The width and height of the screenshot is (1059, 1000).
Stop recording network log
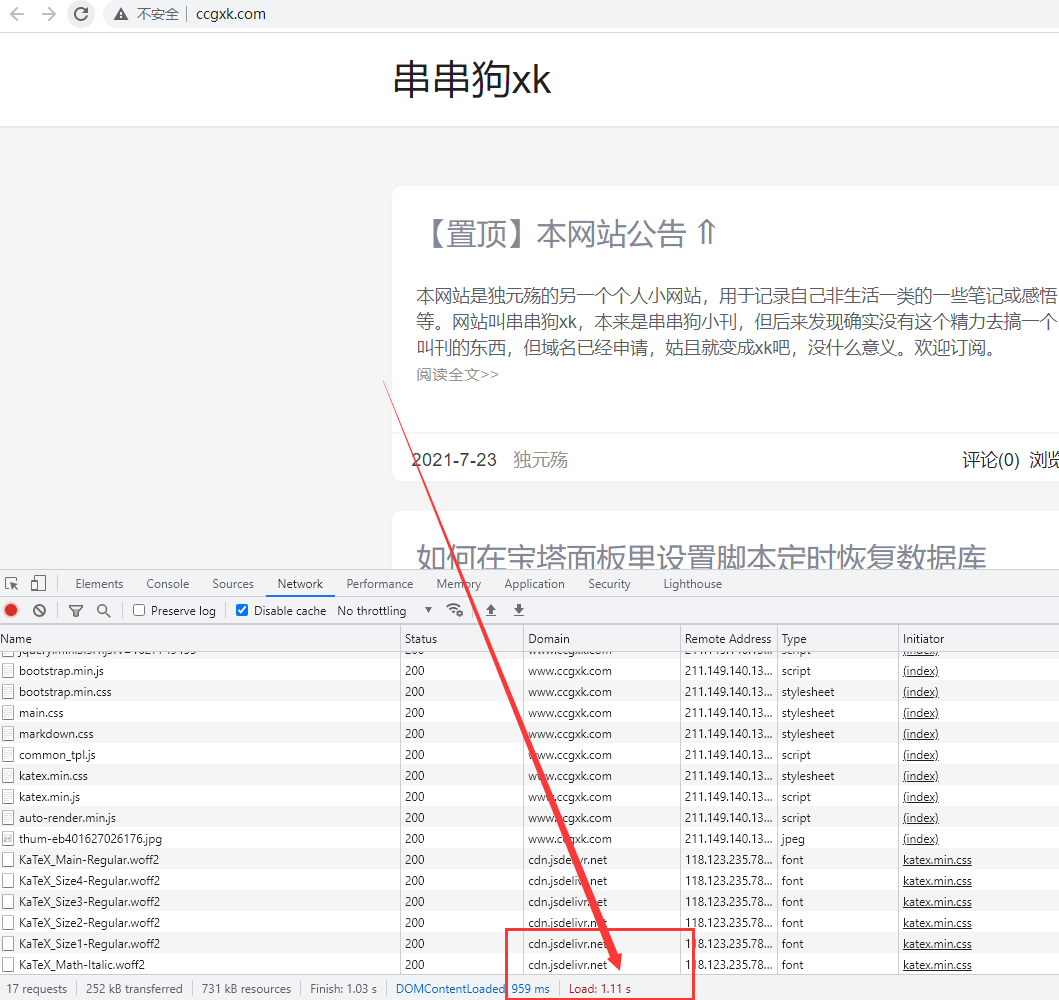[11, 610]
